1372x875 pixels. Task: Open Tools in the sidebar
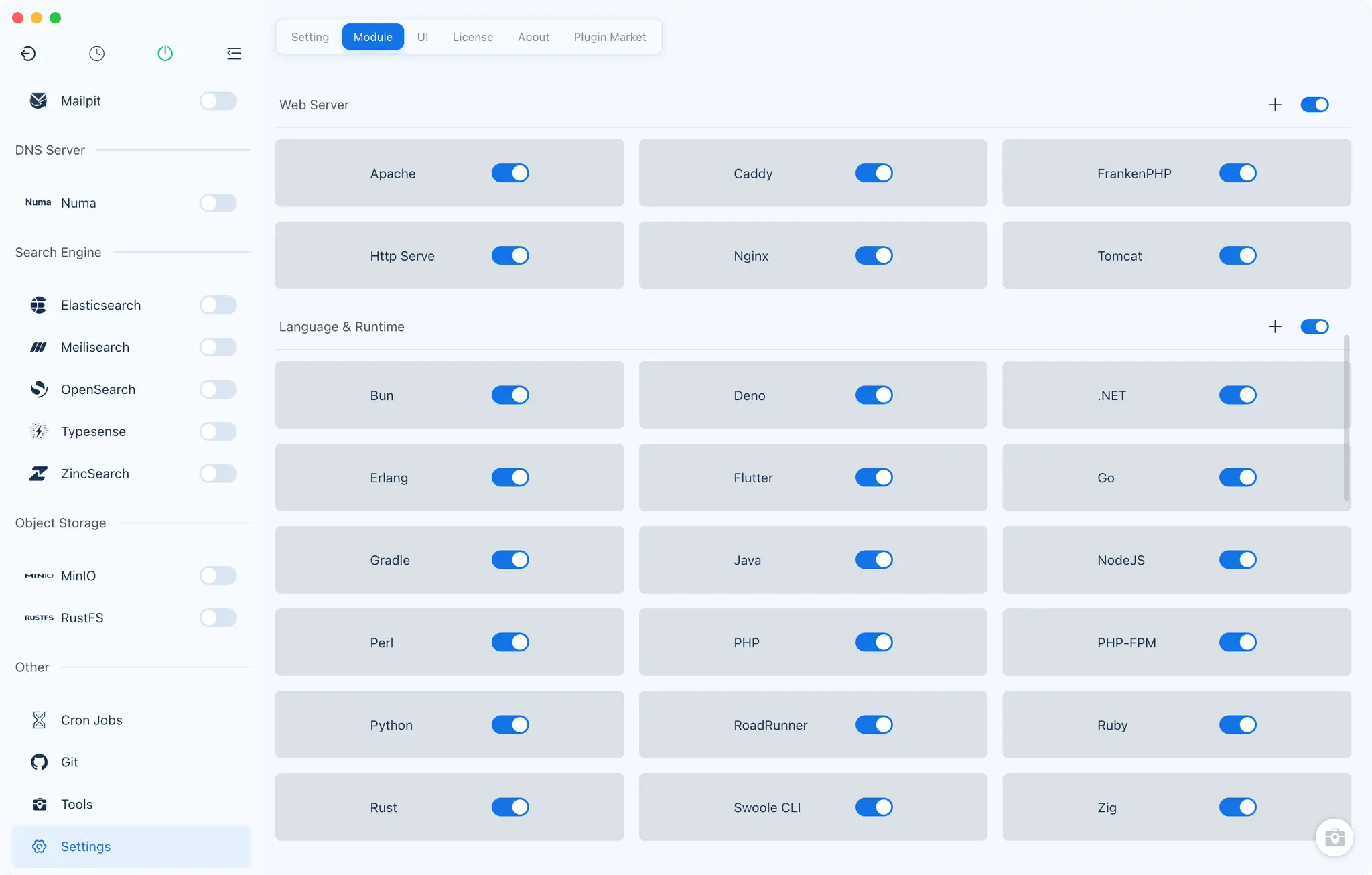coord(131,804)
